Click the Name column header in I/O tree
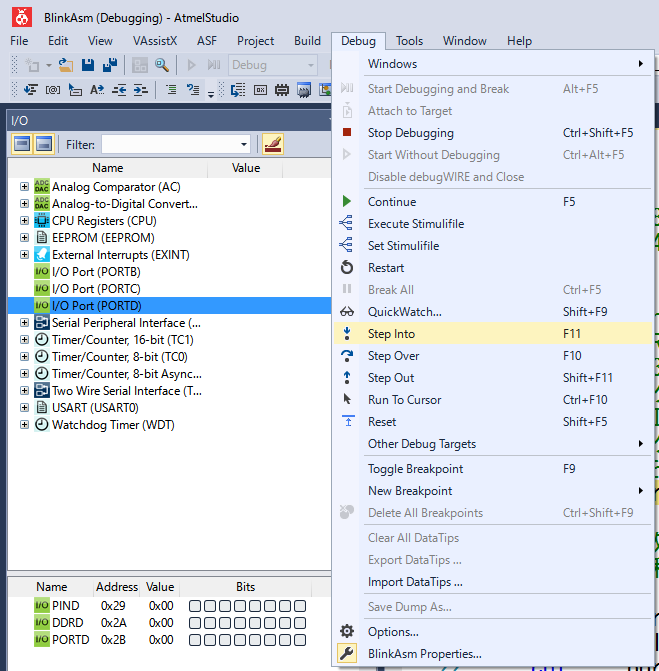This screenshot has width=659, height=671. (107, 168)
